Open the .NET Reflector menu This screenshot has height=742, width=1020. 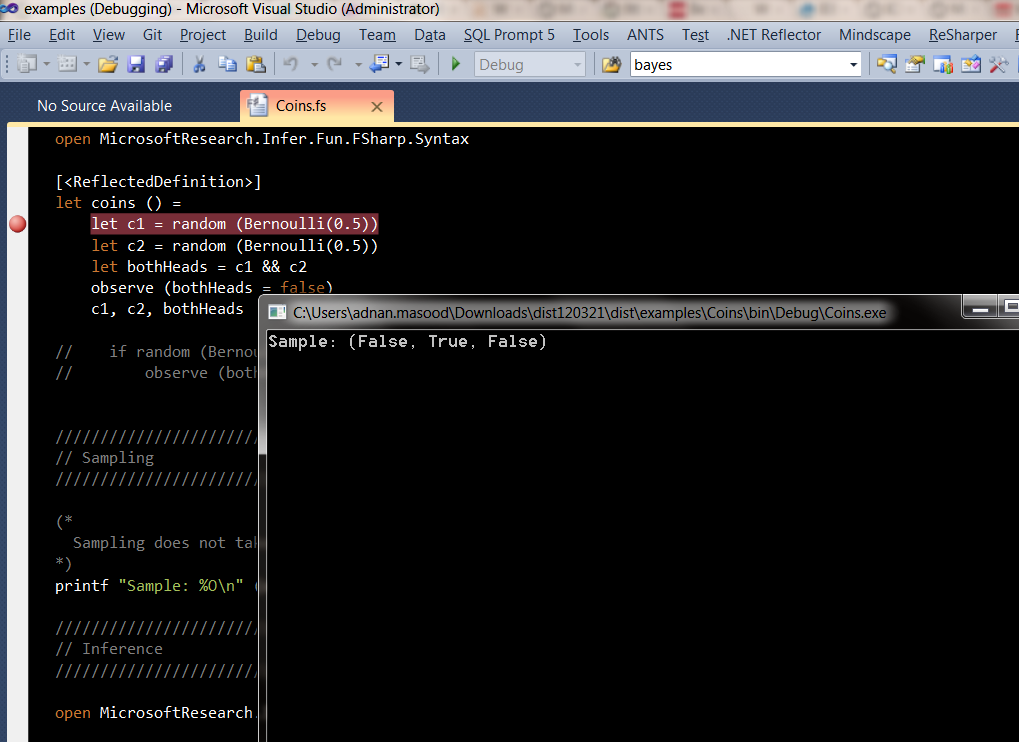(774, 34)
